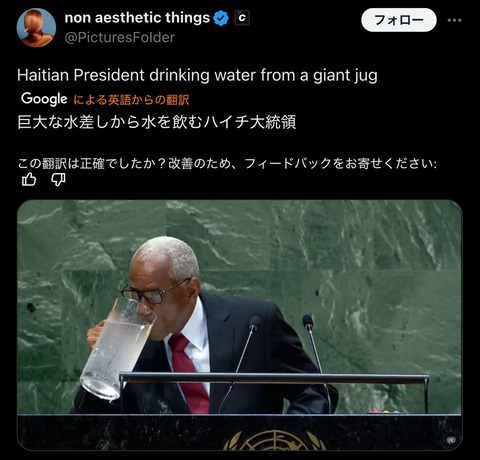Click the Google logo in translation credit
Image resolution: width=480 pixels, height=460 pixels.
(x=44, y=99)
